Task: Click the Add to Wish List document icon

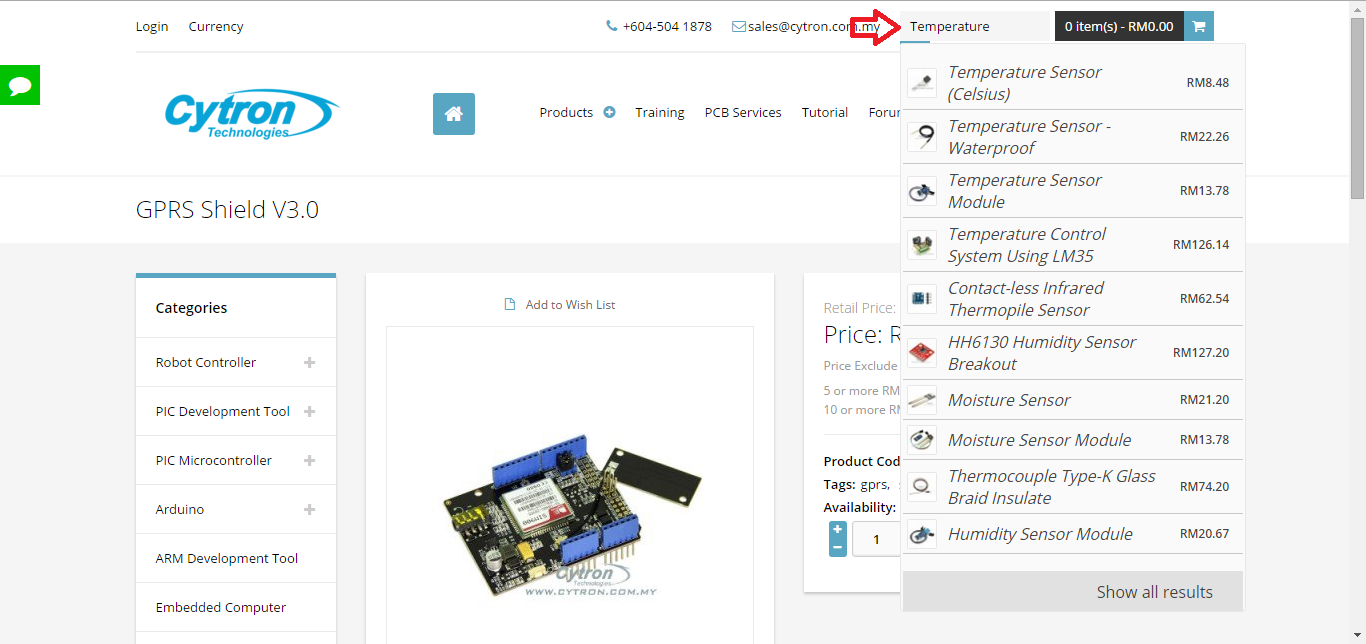Action: pos(510,305)
